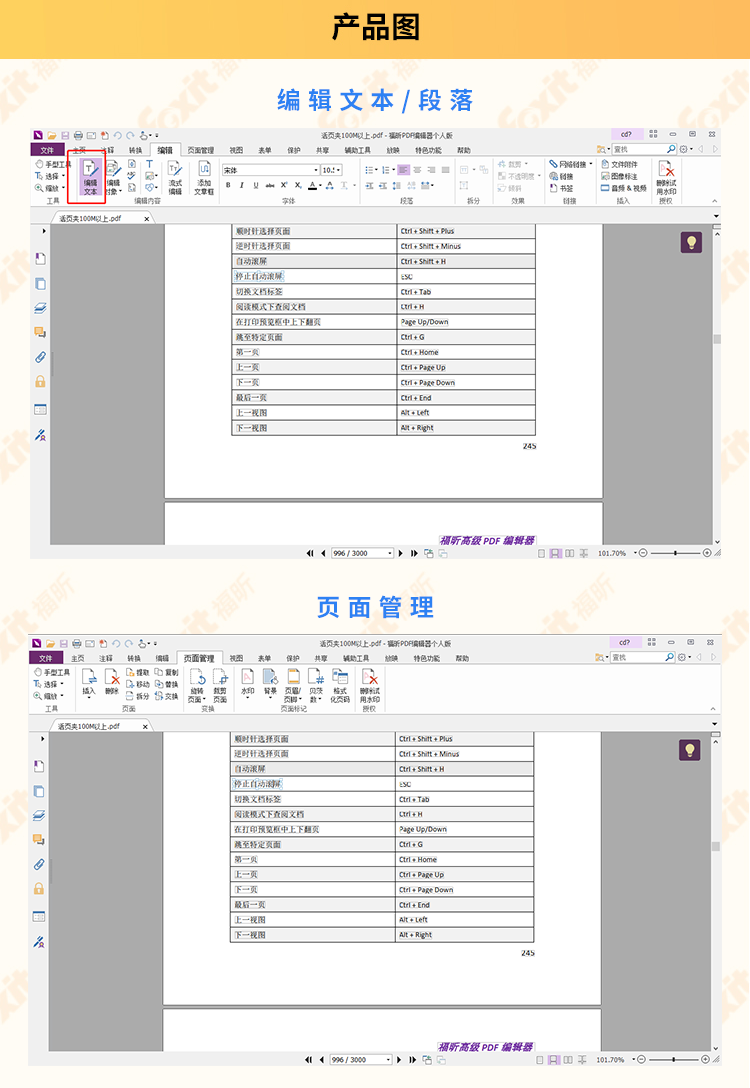Open Comments panel icon in upper left sidebar
The height and width of the screenshot is (1088, 750).
click(x=40, y=332)
